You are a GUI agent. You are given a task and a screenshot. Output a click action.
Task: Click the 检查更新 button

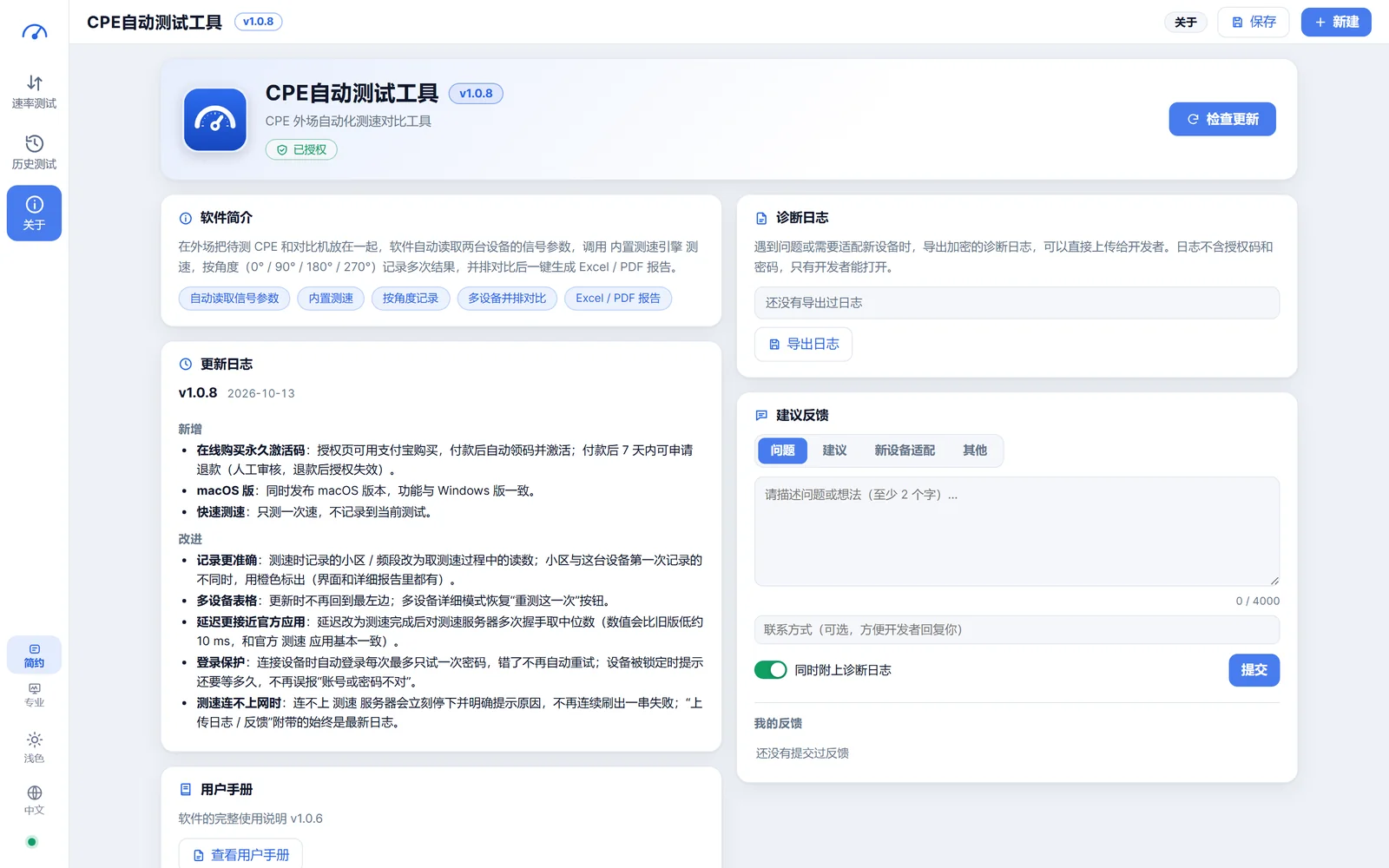point(1222,119)
